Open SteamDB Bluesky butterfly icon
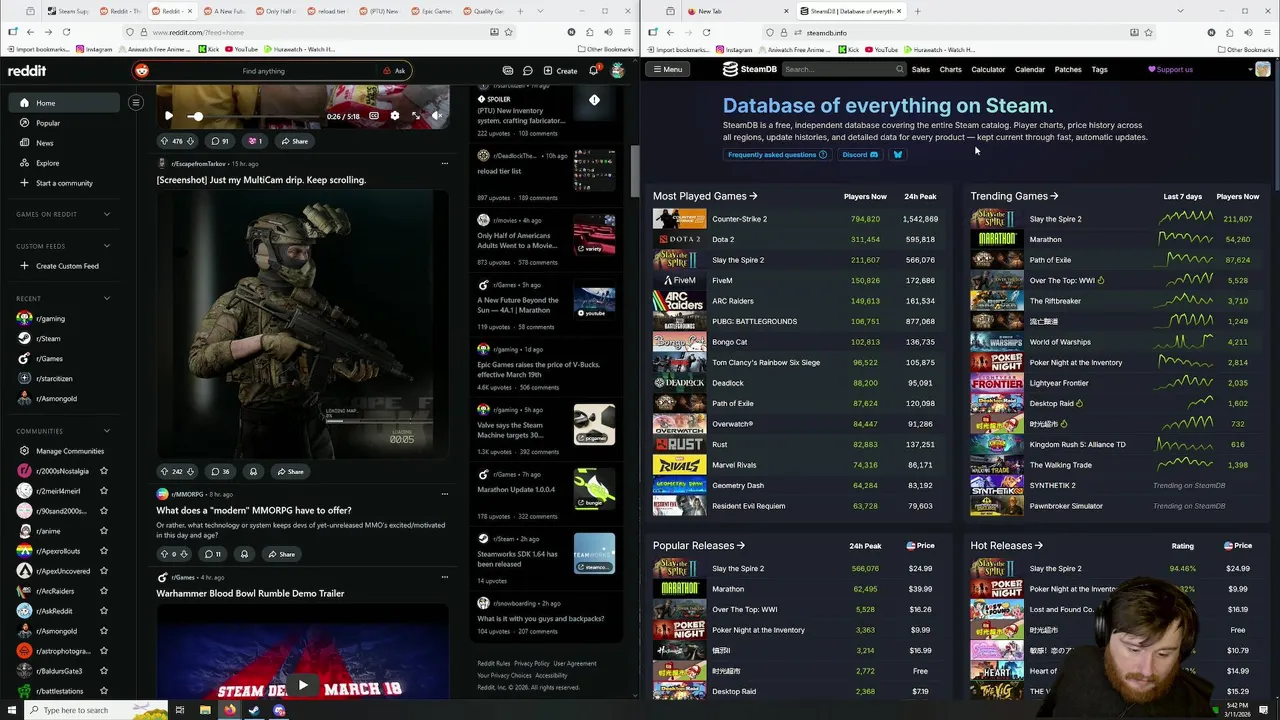This screenshot has height=720, width=1280. (897, 155)
